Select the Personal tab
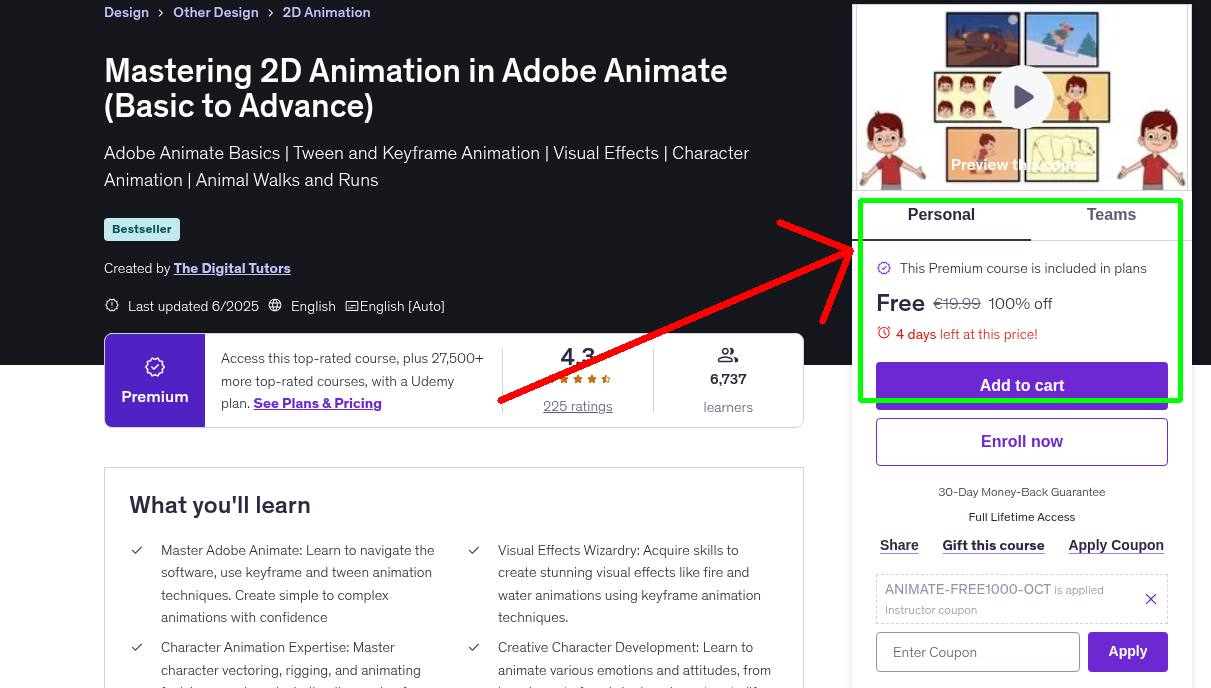 pyautogui.click(x=941, y=215)
